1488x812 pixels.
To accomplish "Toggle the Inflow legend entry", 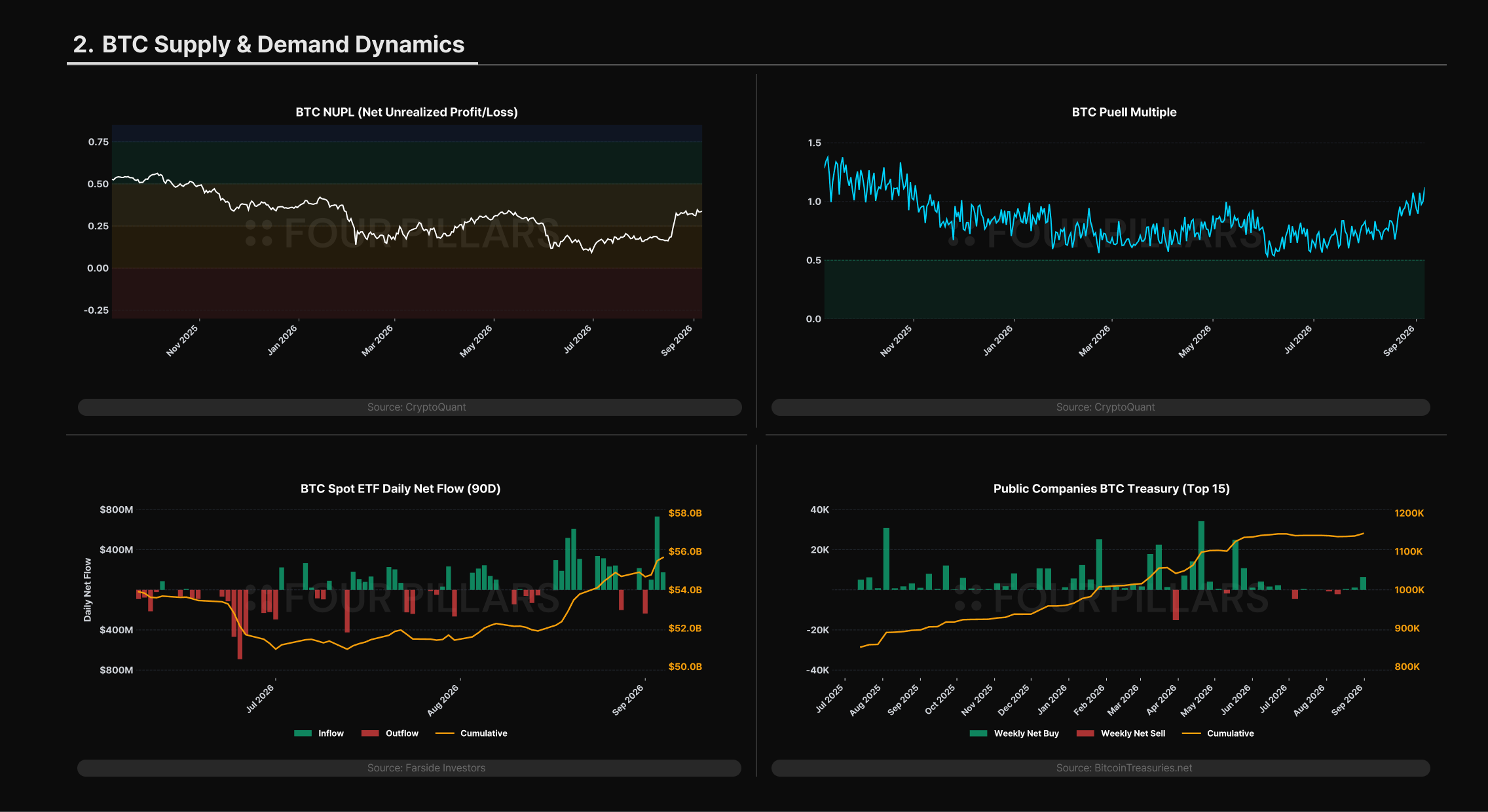I will coord(319,733).
